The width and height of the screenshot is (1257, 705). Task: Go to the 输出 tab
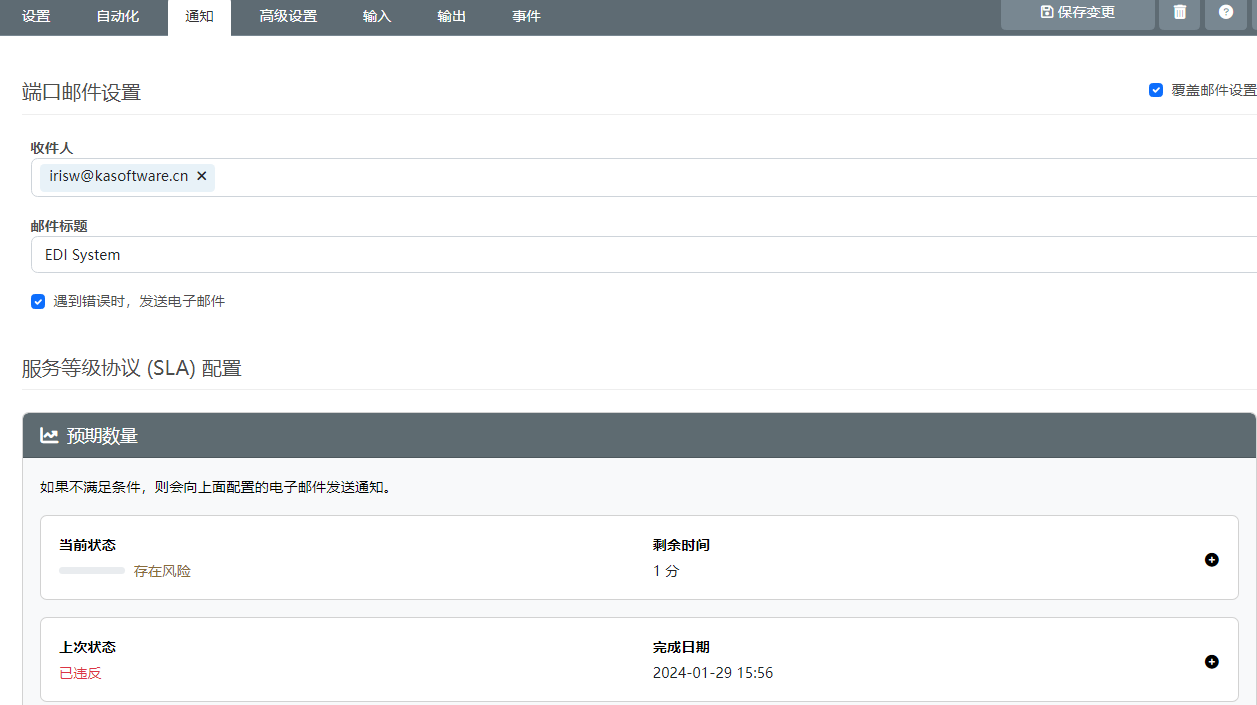(x=452, y=16)
